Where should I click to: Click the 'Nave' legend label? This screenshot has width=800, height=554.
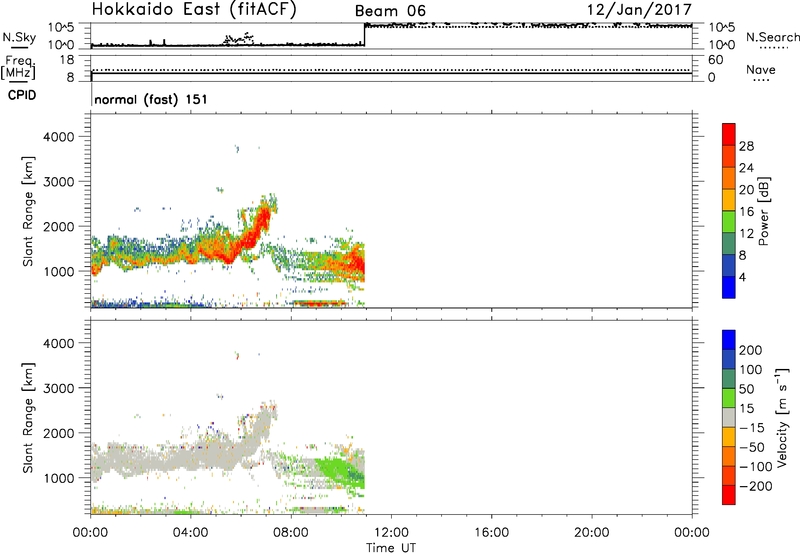760,70
